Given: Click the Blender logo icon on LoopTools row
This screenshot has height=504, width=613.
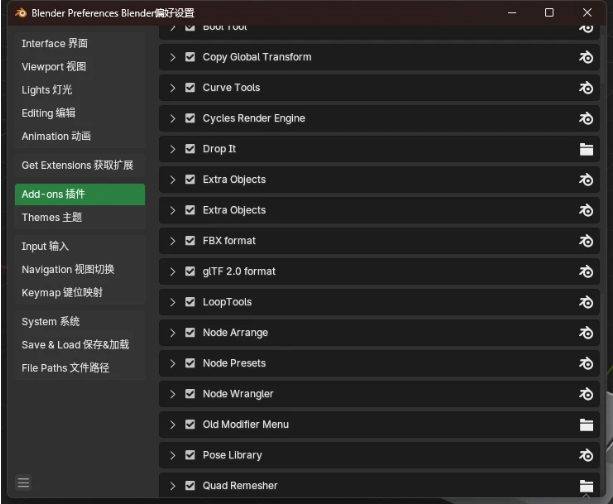Looking at the screenshot, I should [586, 302].
